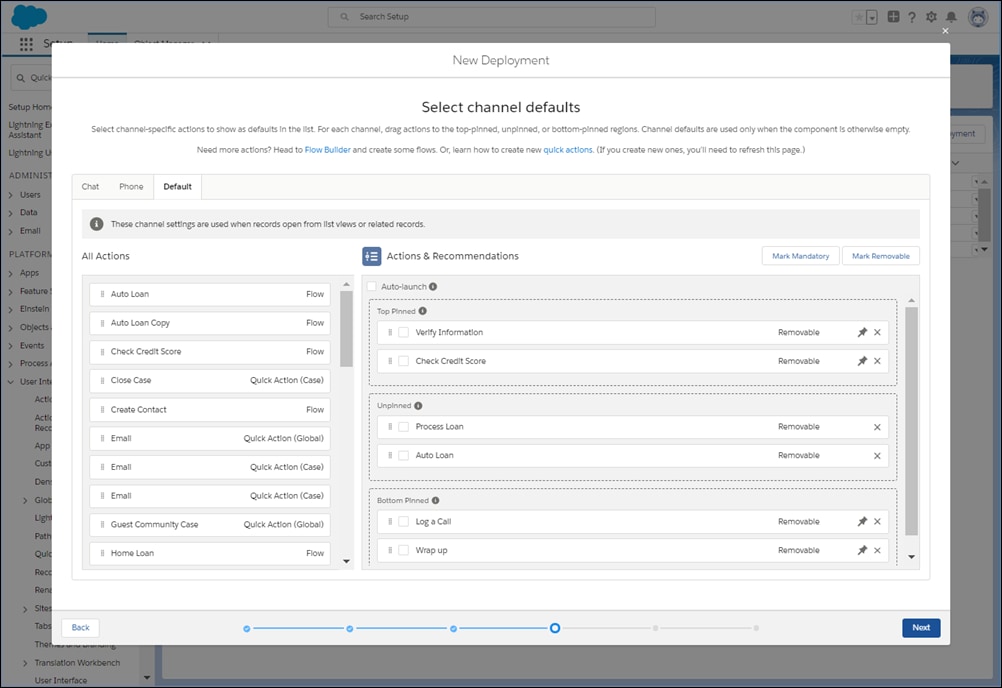
Task: Click the Search Setup field
Action: coord(491,17)
